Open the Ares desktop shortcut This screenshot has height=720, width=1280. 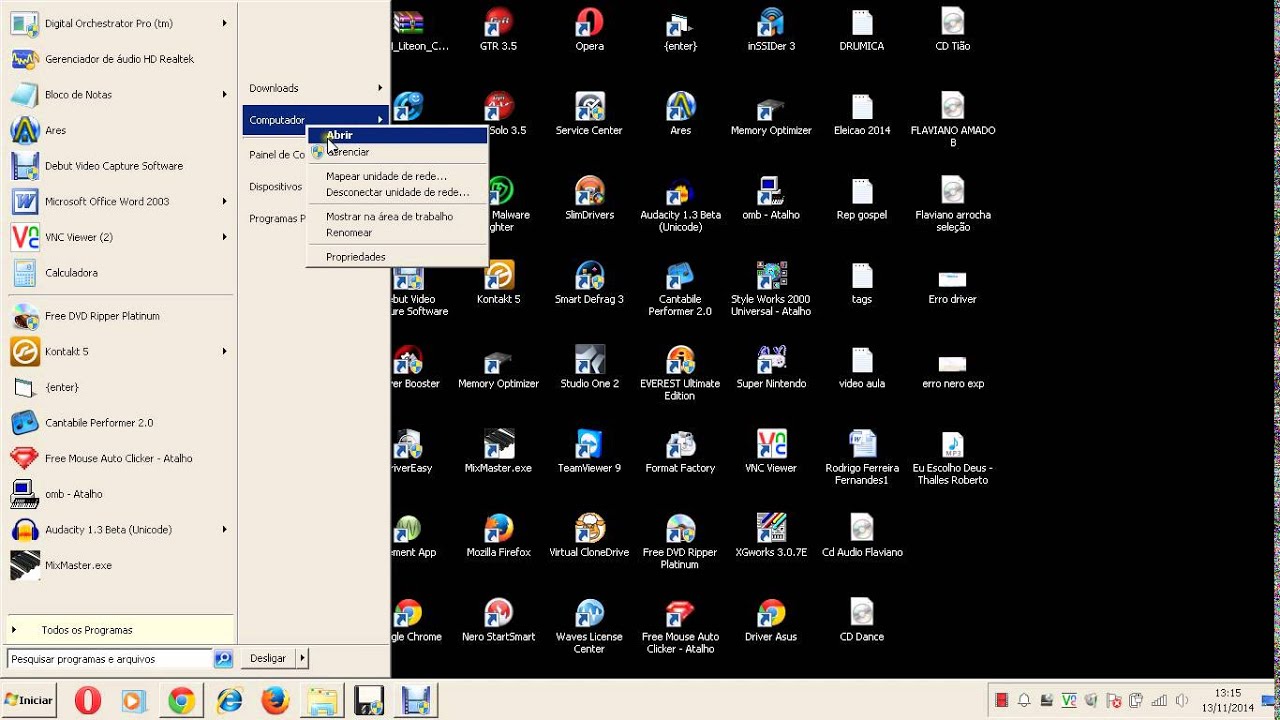click(x=680, y=114)
